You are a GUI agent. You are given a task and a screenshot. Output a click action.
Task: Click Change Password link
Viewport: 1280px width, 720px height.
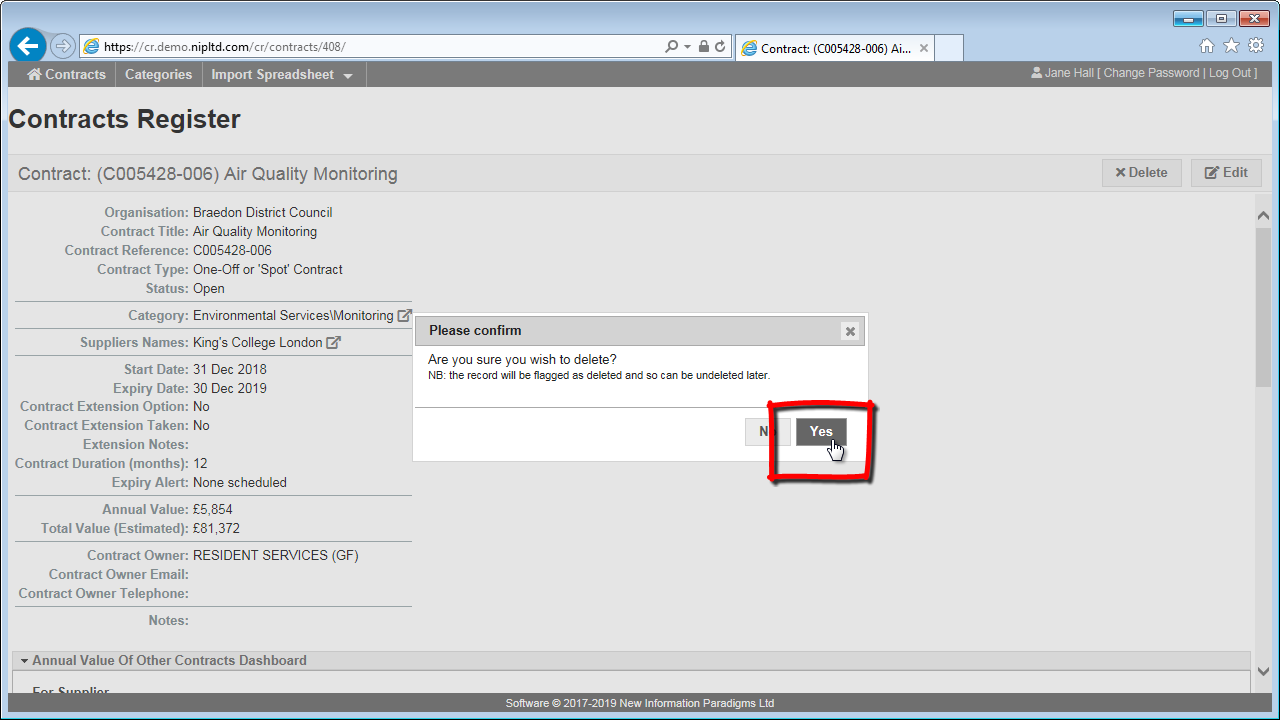[x=1151, y=73]
